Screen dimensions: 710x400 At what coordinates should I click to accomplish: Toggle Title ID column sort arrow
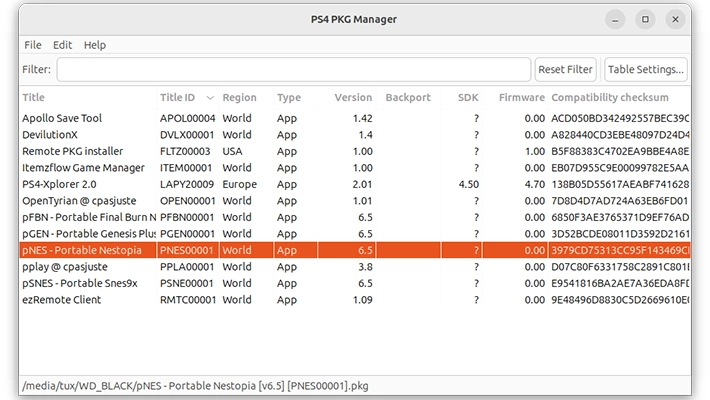pos(210,98)
